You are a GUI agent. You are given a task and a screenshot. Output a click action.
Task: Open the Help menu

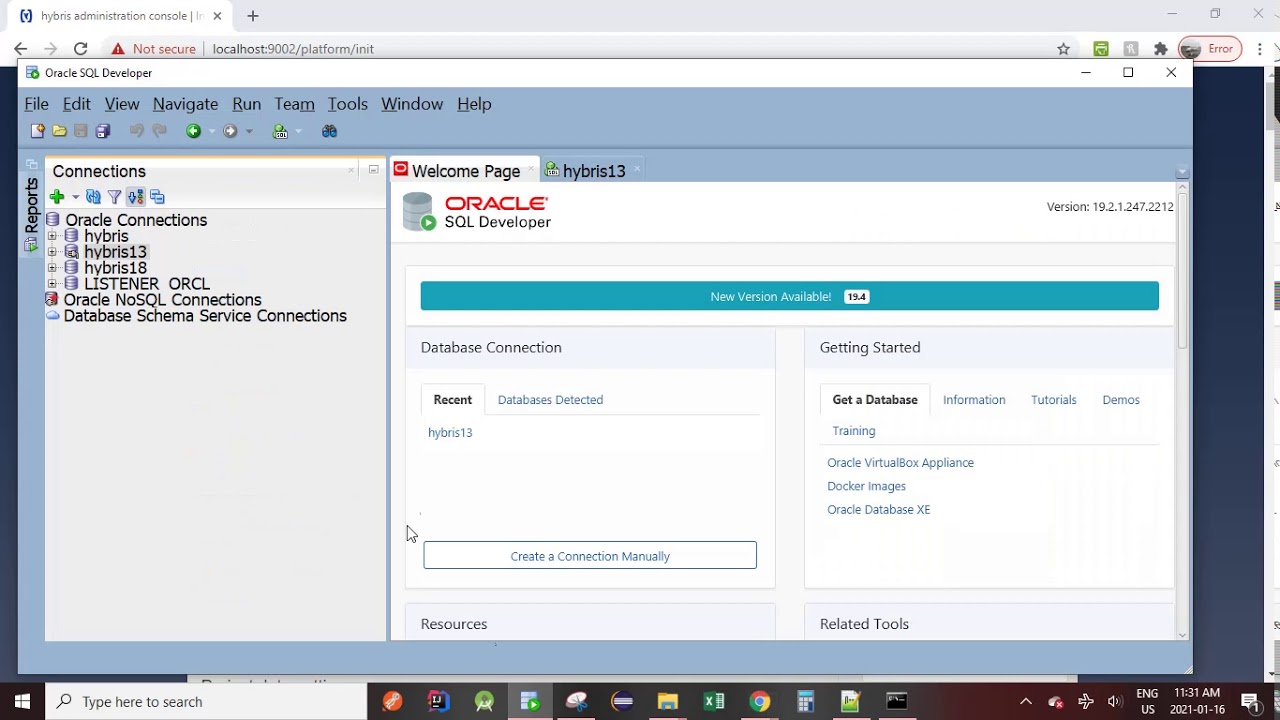(x=474, y=104)
